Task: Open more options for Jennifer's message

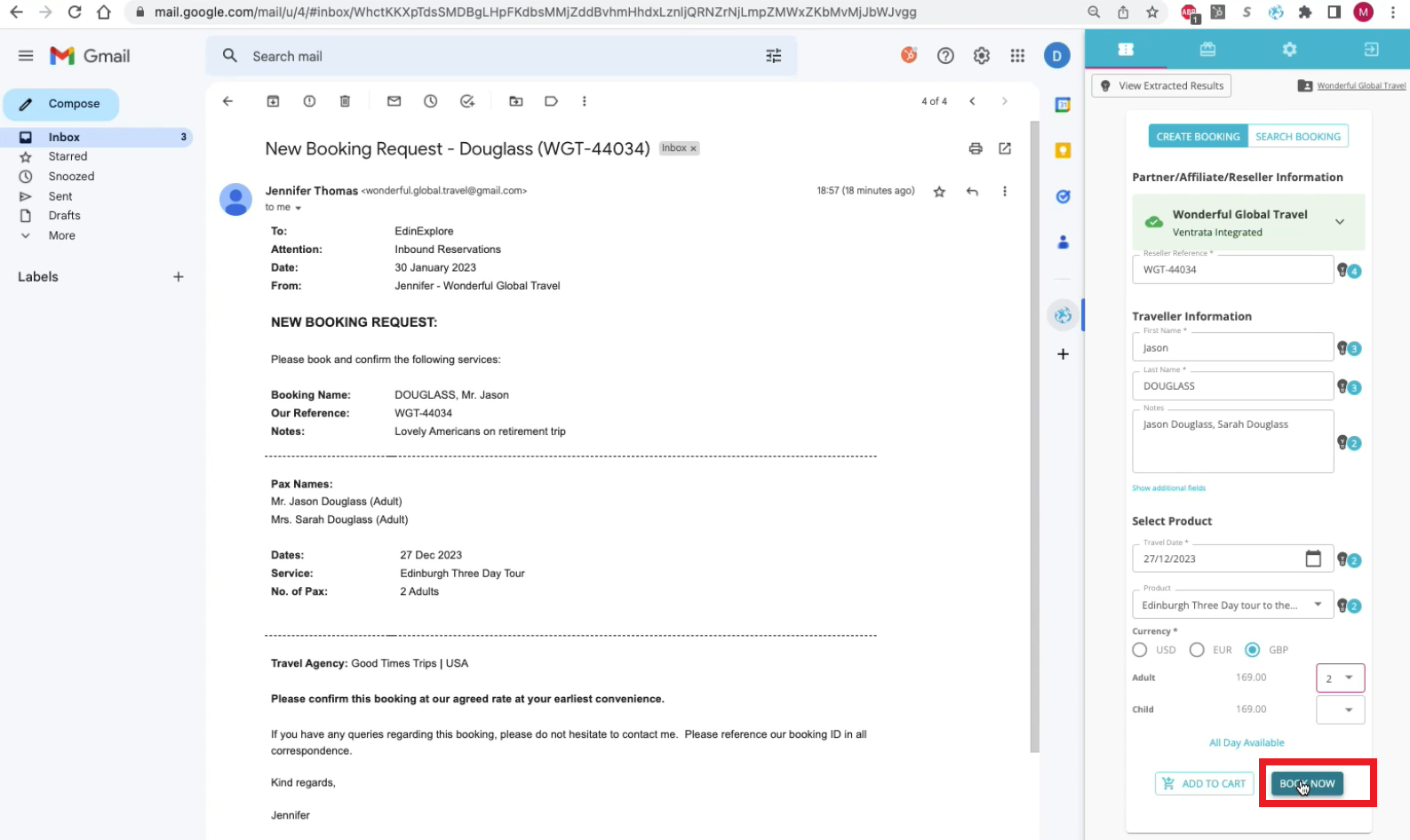Action: (1005, 191)
